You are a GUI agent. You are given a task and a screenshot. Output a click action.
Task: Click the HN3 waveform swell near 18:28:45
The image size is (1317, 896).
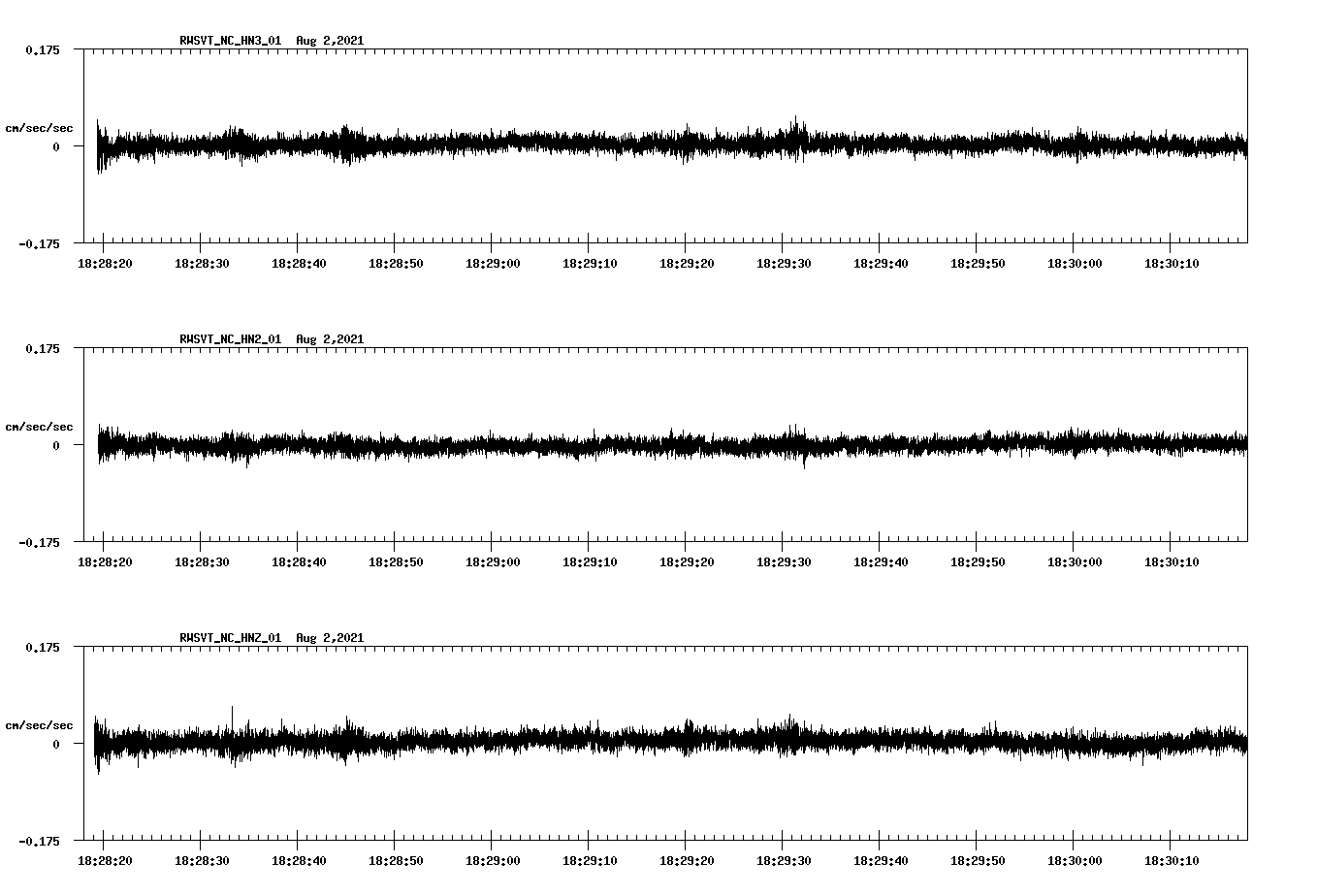point(348,144)
